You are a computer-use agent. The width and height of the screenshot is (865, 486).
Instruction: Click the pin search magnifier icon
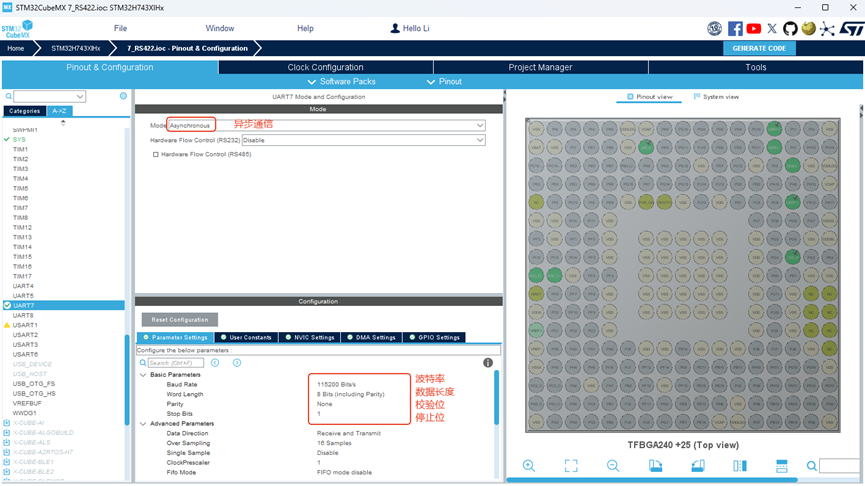point(811,466)
